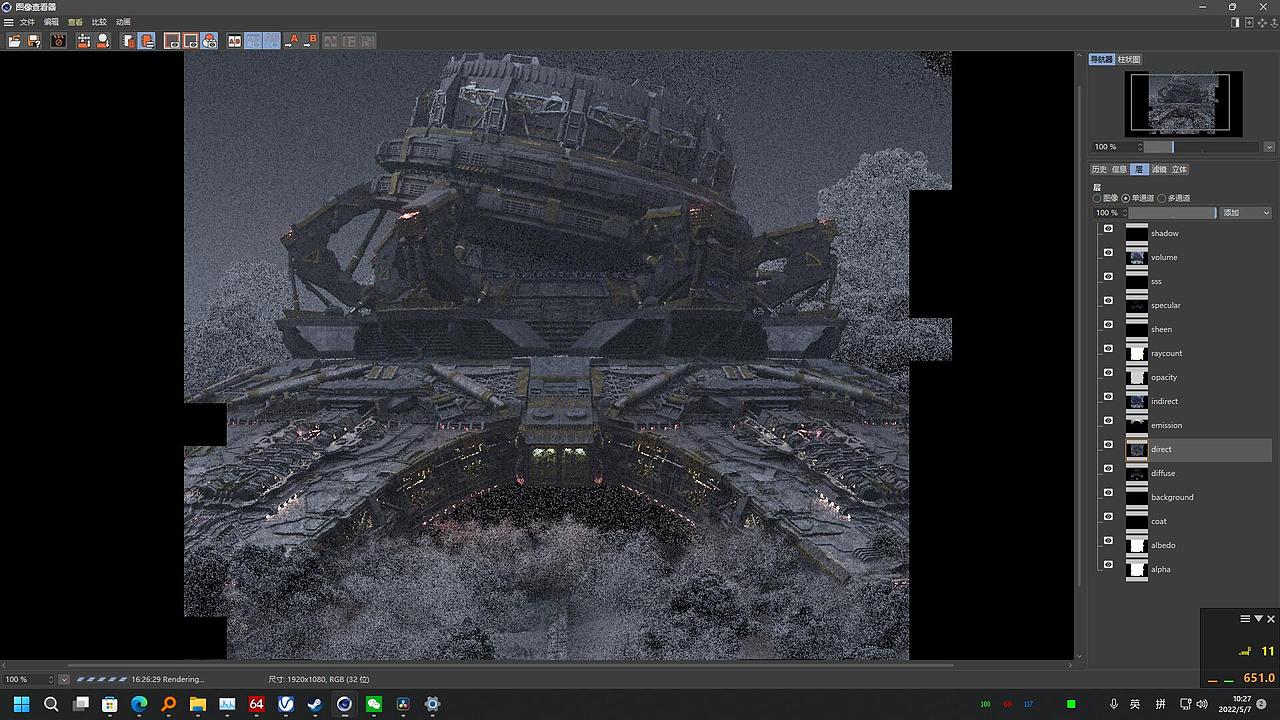Open File Explorer from the taskbar
The width and height of the screenshot is (1280, 720).
tap(198, 704)
